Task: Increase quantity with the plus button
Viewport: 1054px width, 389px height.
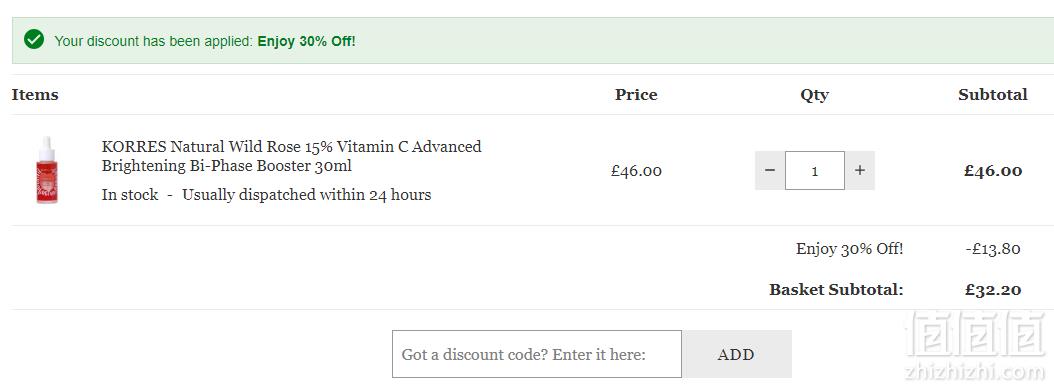Action: [x=860, y=171]
